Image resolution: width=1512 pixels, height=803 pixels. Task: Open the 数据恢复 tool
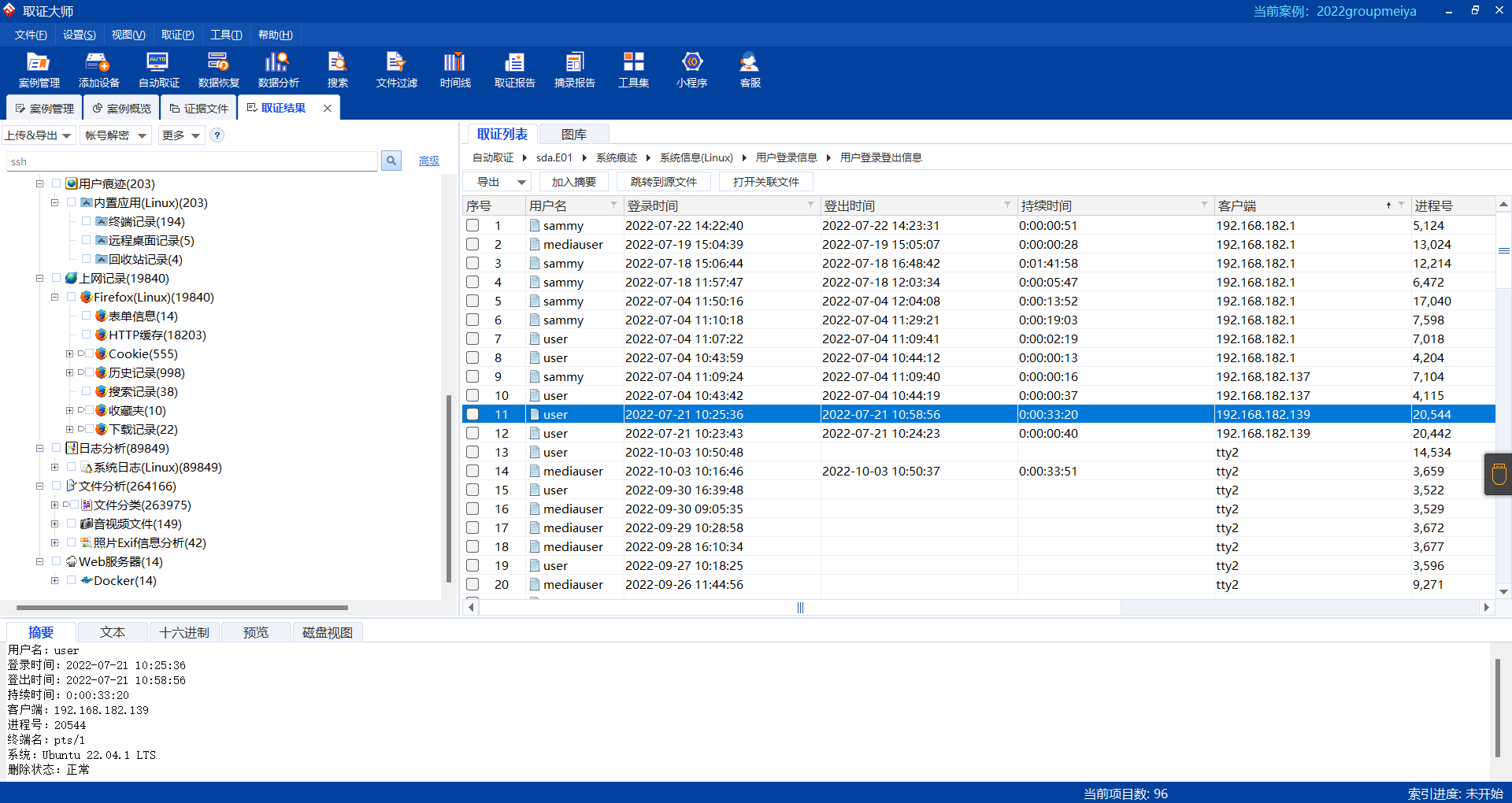click(218, 69)
